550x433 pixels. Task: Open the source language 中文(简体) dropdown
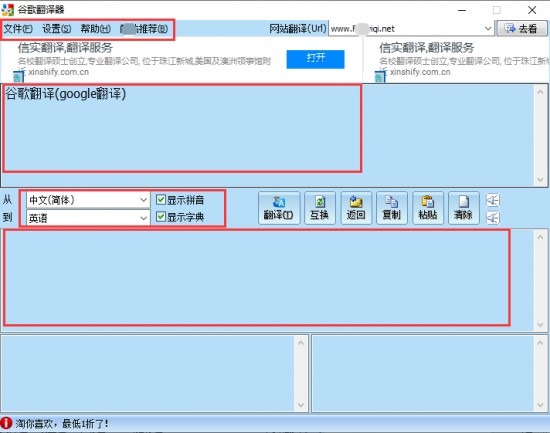tap(88, 200)
